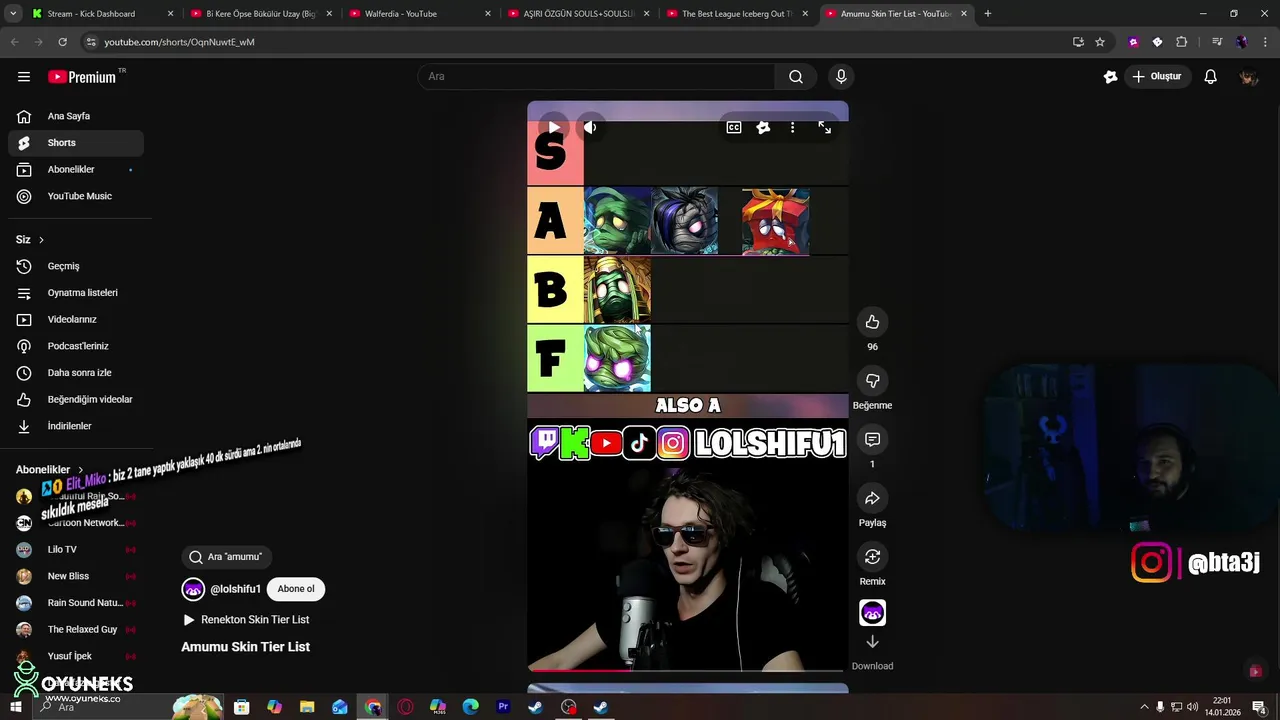Open Chrome three-dot menu

click(x=1264, y=42)
